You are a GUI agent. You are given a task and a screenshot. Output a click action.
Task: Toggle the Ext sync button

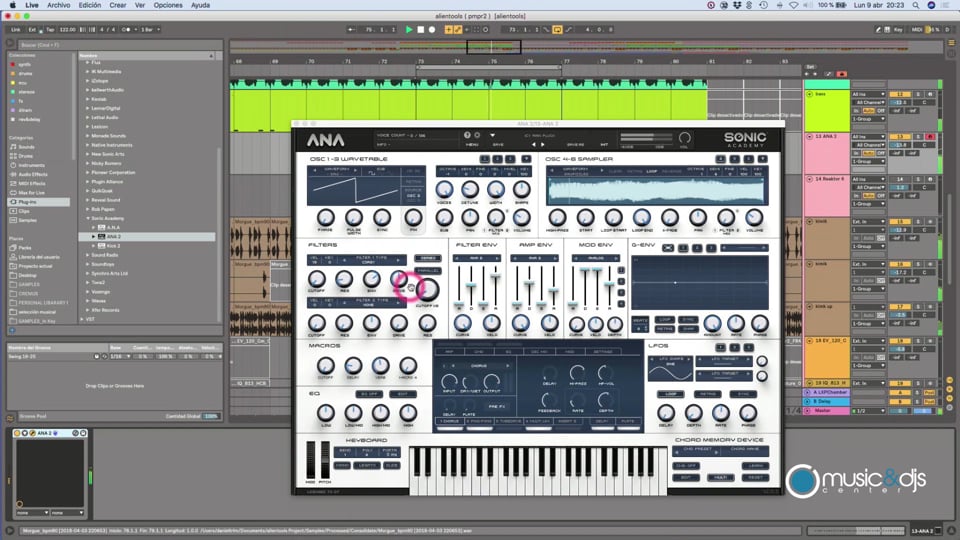(x=32, y=29)
